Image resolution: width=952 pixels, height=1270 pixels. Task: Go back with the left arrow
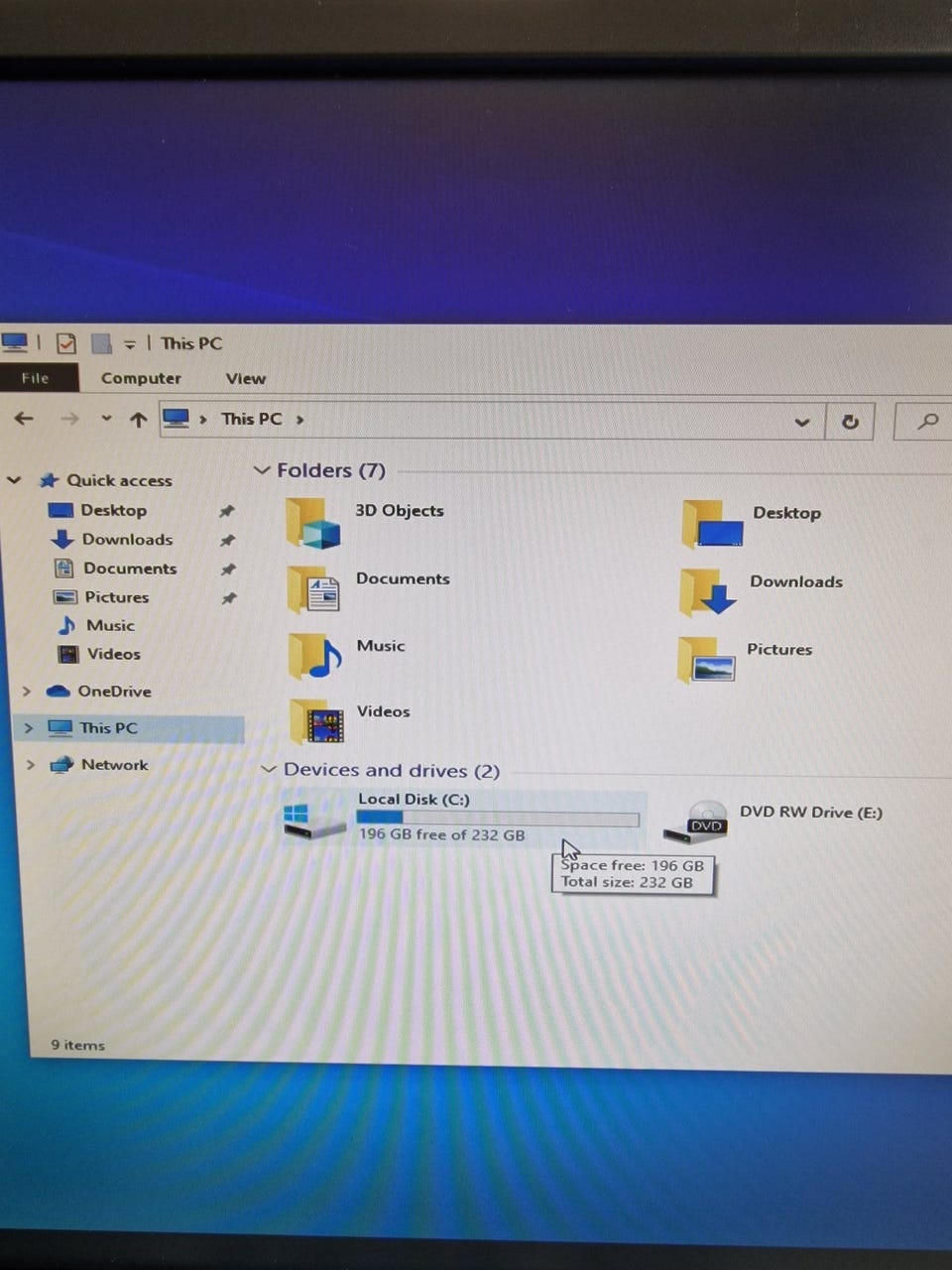click(24, 419)
